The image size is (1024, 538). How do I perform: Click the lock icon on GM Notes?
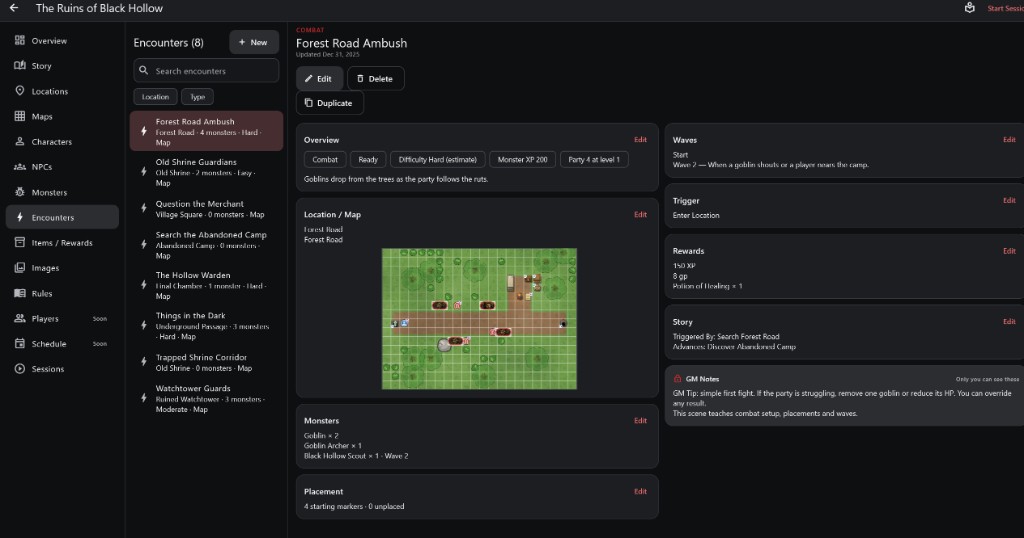(677, 379)
